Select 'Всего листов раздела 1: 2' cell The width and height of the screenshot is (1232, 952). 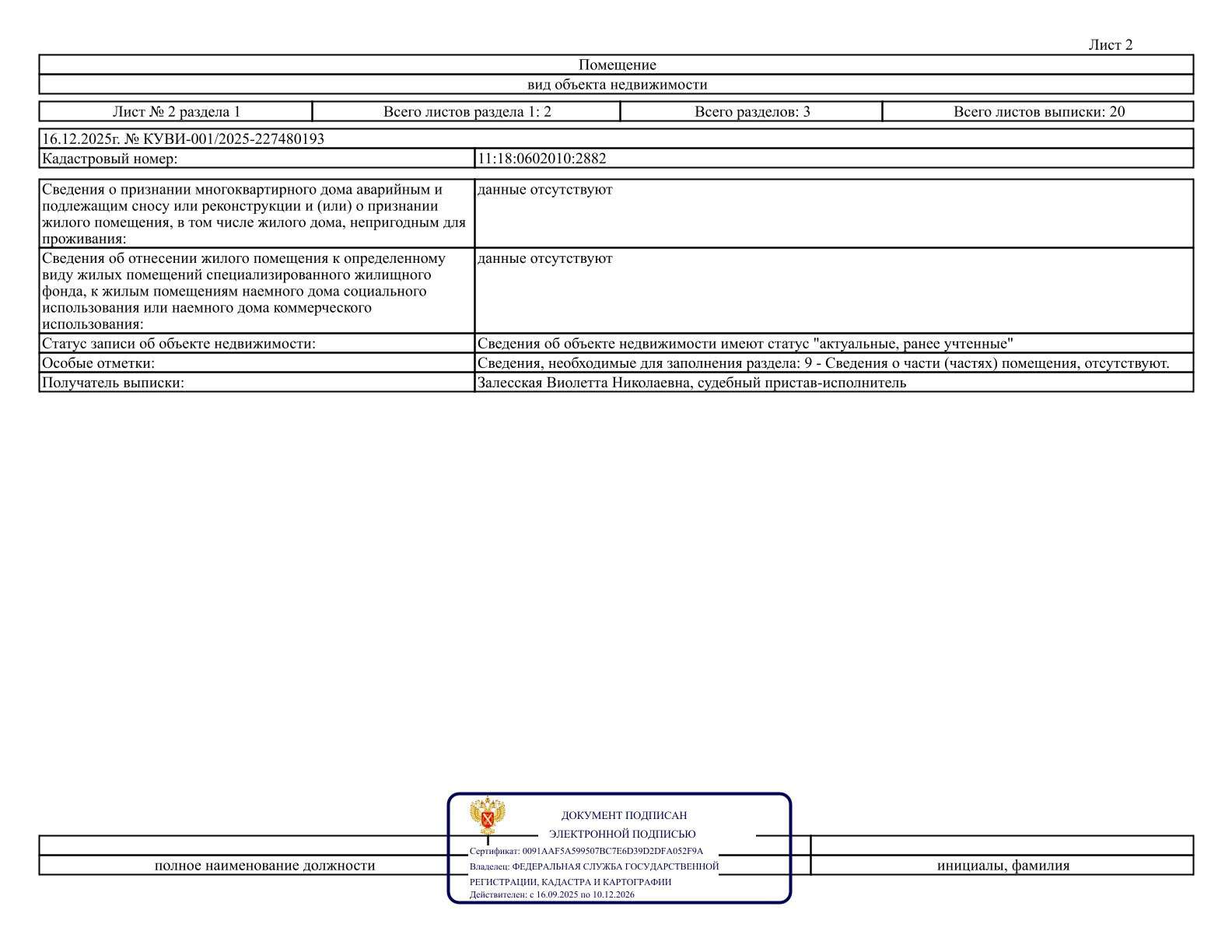pyautogui.click(x=467, y=111)
